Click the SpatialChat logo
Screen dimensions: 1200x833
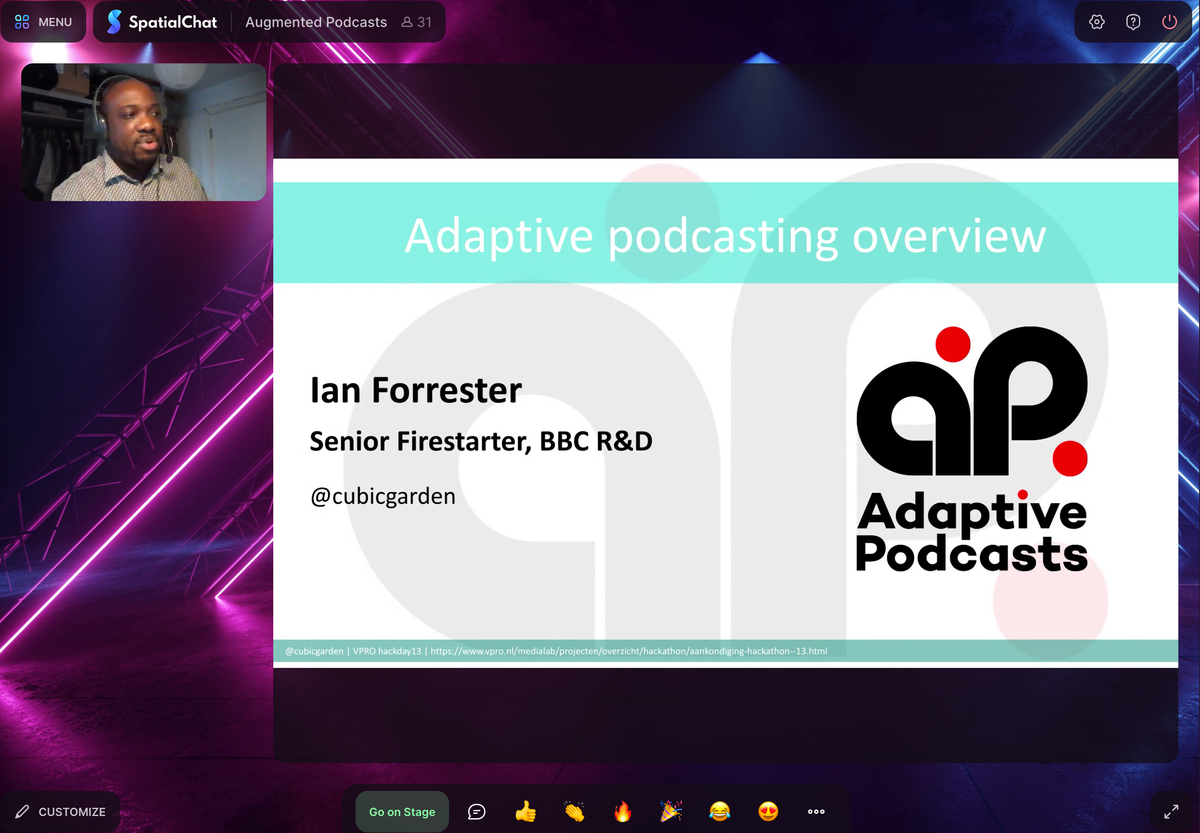161,22
